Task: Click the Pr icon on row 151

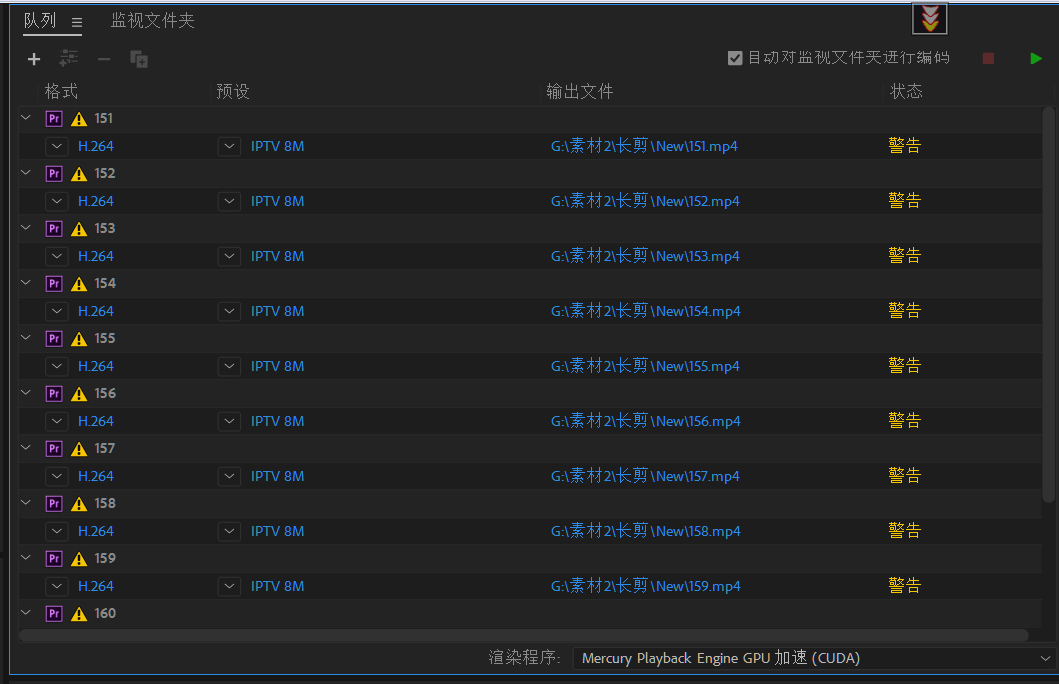Action: (x=53, y=118)
